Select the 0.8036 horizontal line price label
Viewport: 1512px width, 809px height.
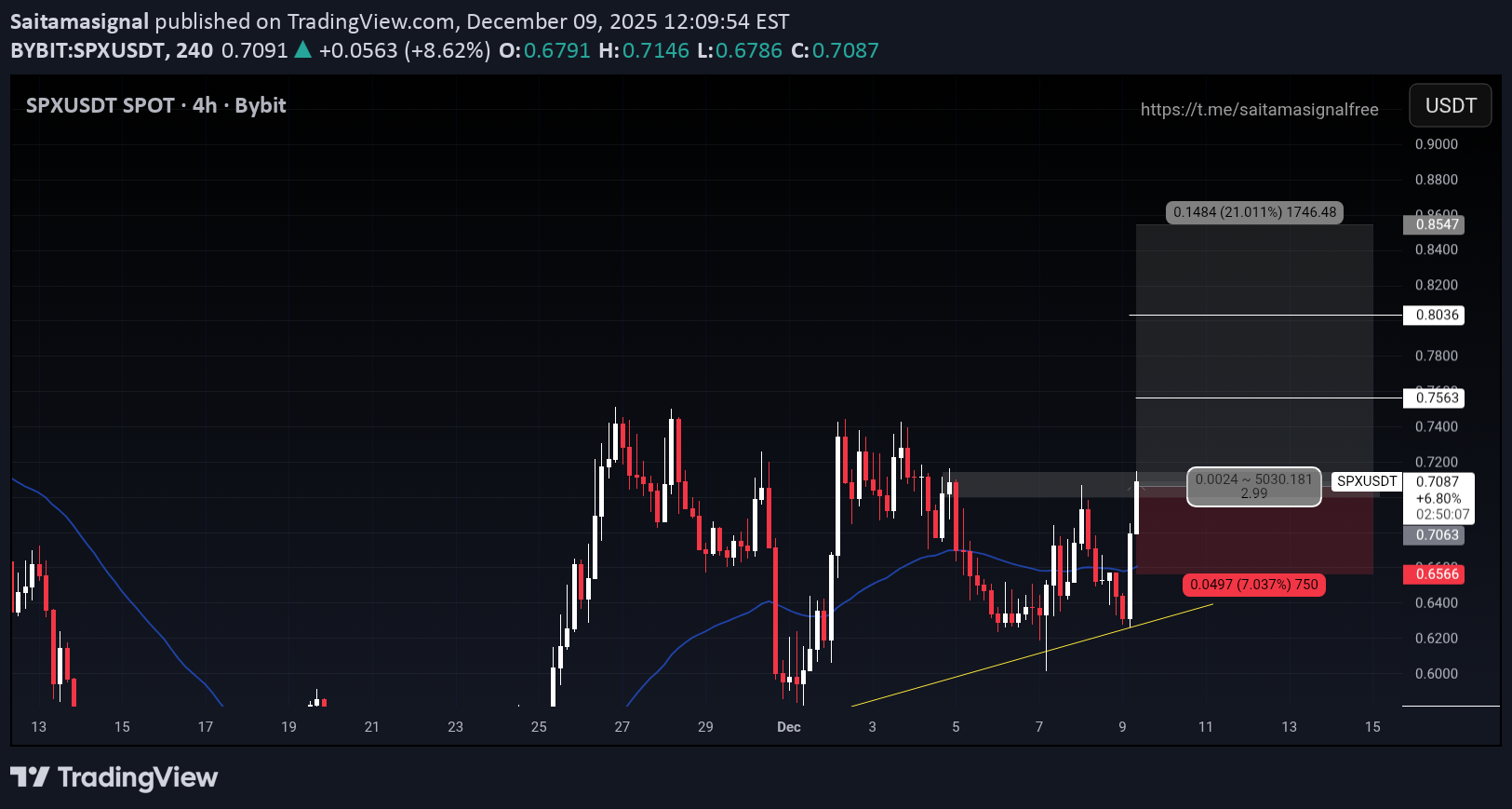click(1437, 315)
